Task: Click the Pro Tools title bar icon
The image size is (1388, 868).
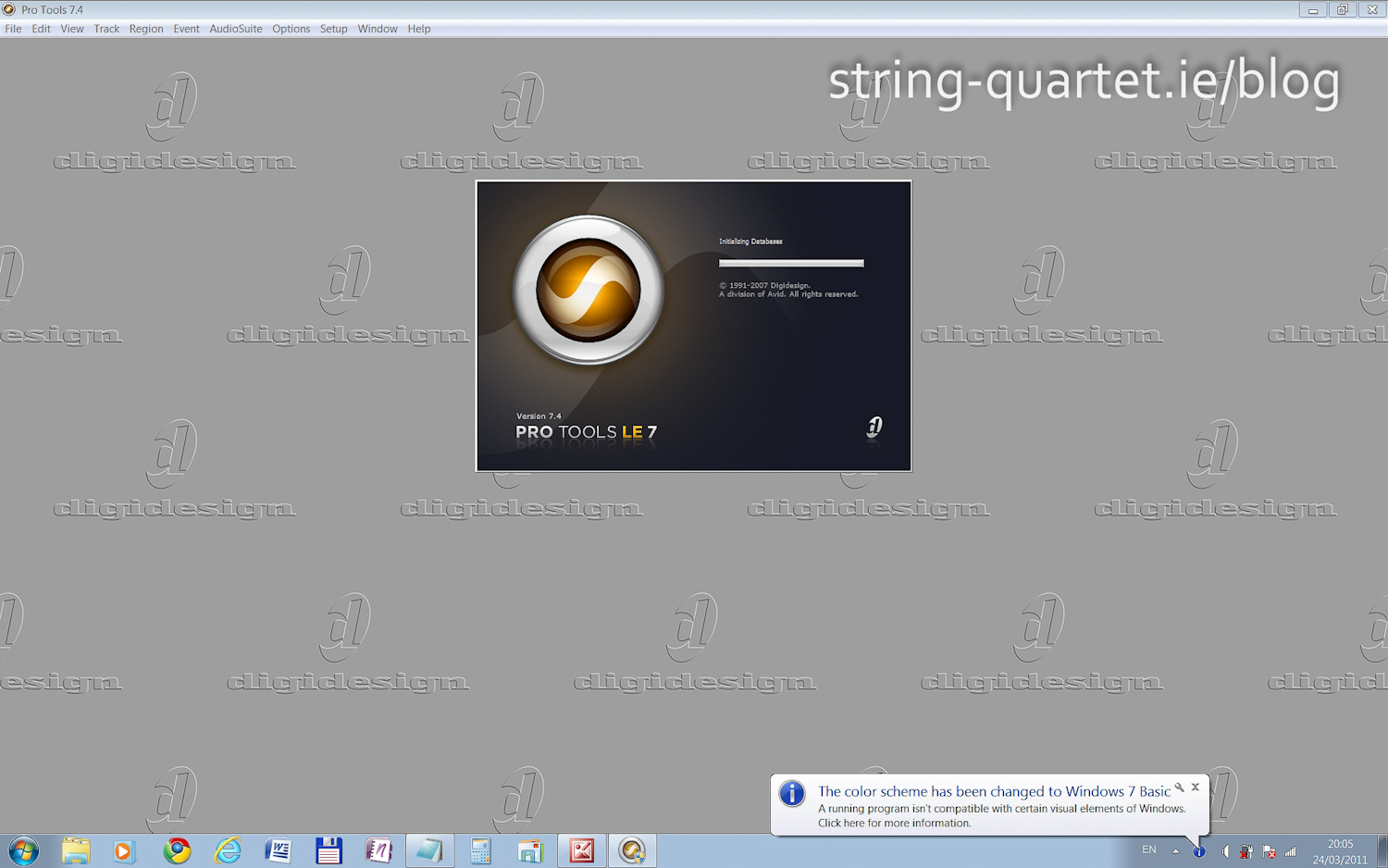Action: coord(9,9)
